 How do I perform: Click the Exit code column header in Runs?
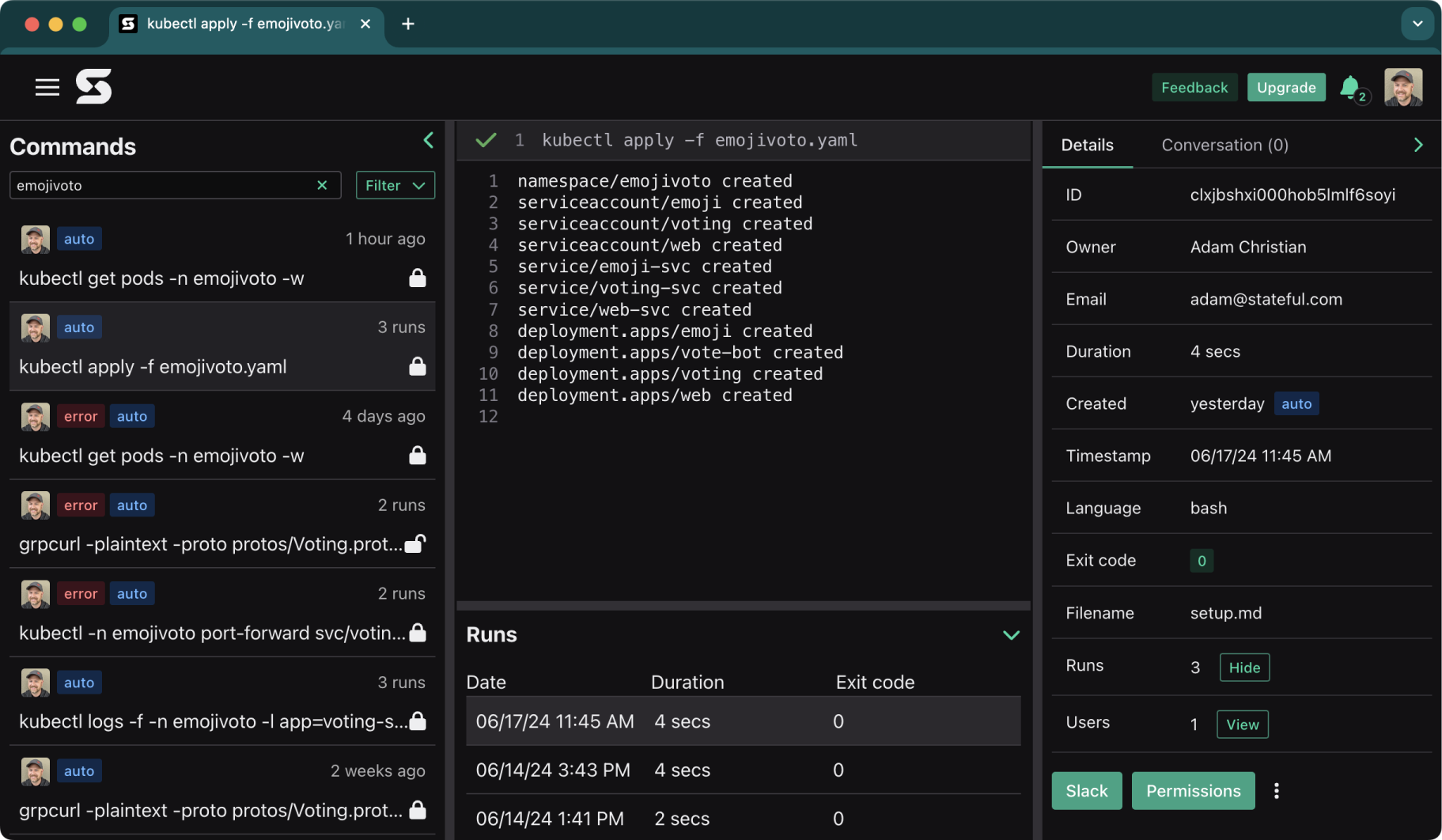point(875,682)
